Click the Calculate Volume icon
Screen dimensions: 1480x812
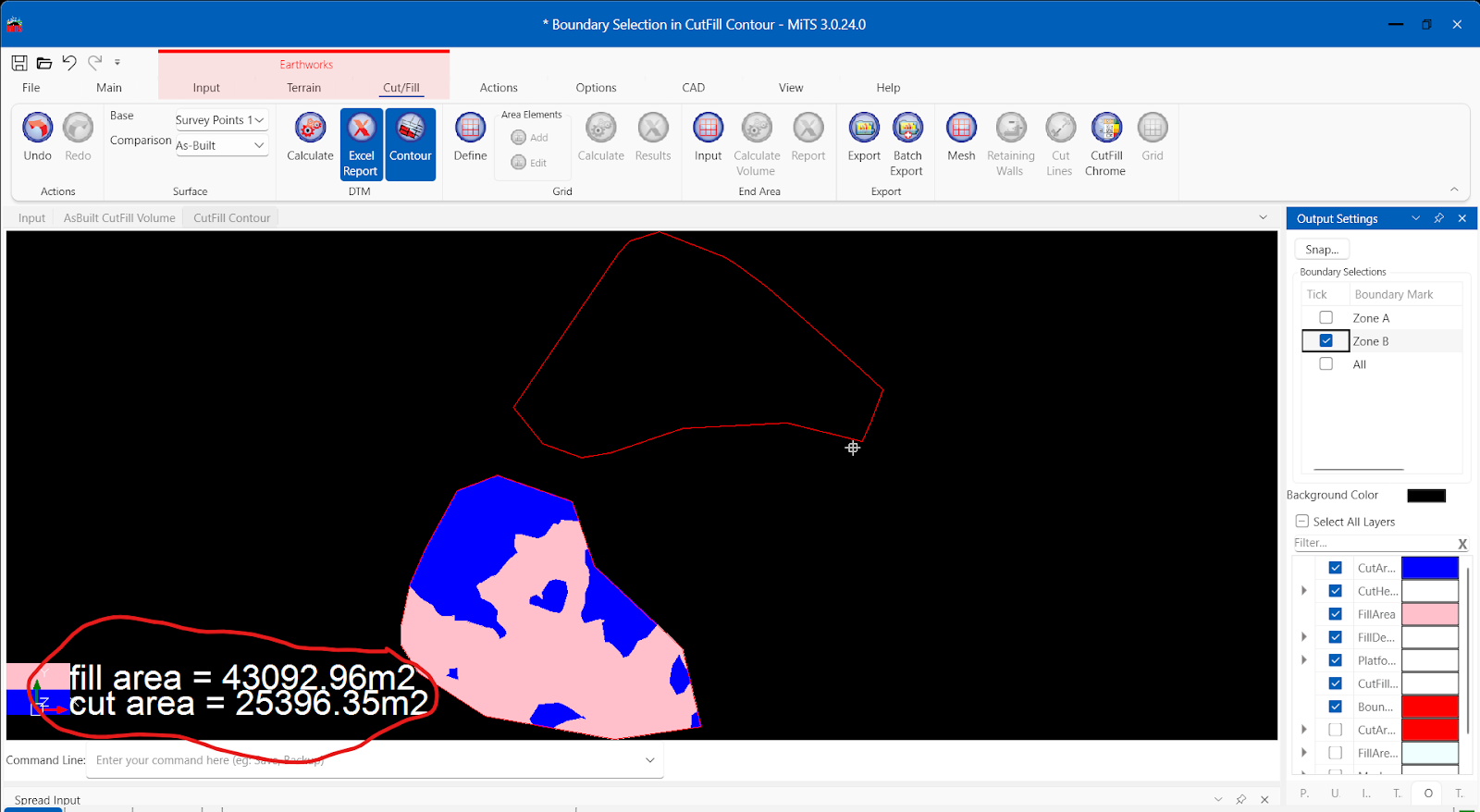point(757,128)
